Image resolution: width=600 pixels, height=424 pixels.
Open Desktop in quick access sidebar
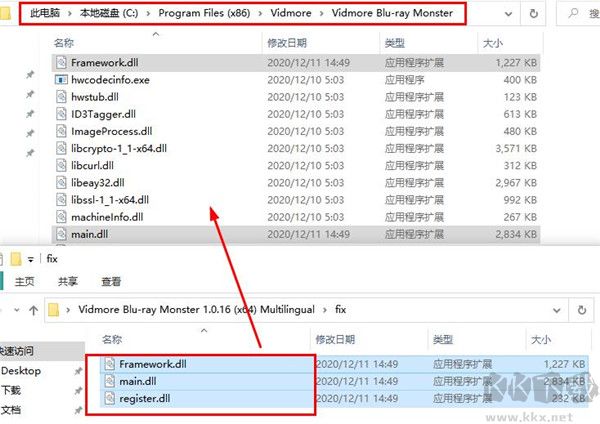[x=22, y=371]
